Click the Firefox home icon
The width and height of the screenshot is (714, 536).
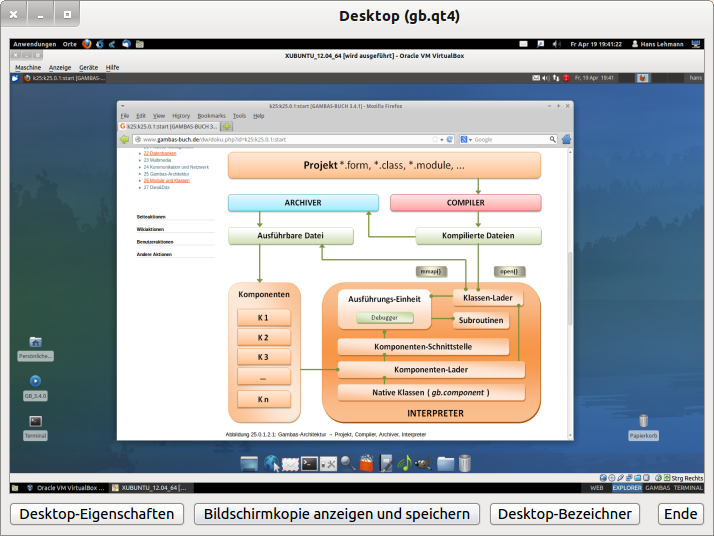(x=566, y=139)
